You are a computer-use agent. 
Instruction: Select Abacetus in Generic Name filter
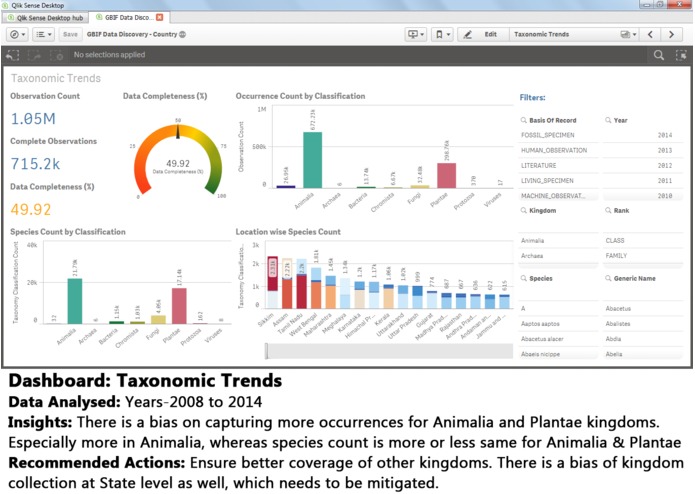[x=643, y=308]
